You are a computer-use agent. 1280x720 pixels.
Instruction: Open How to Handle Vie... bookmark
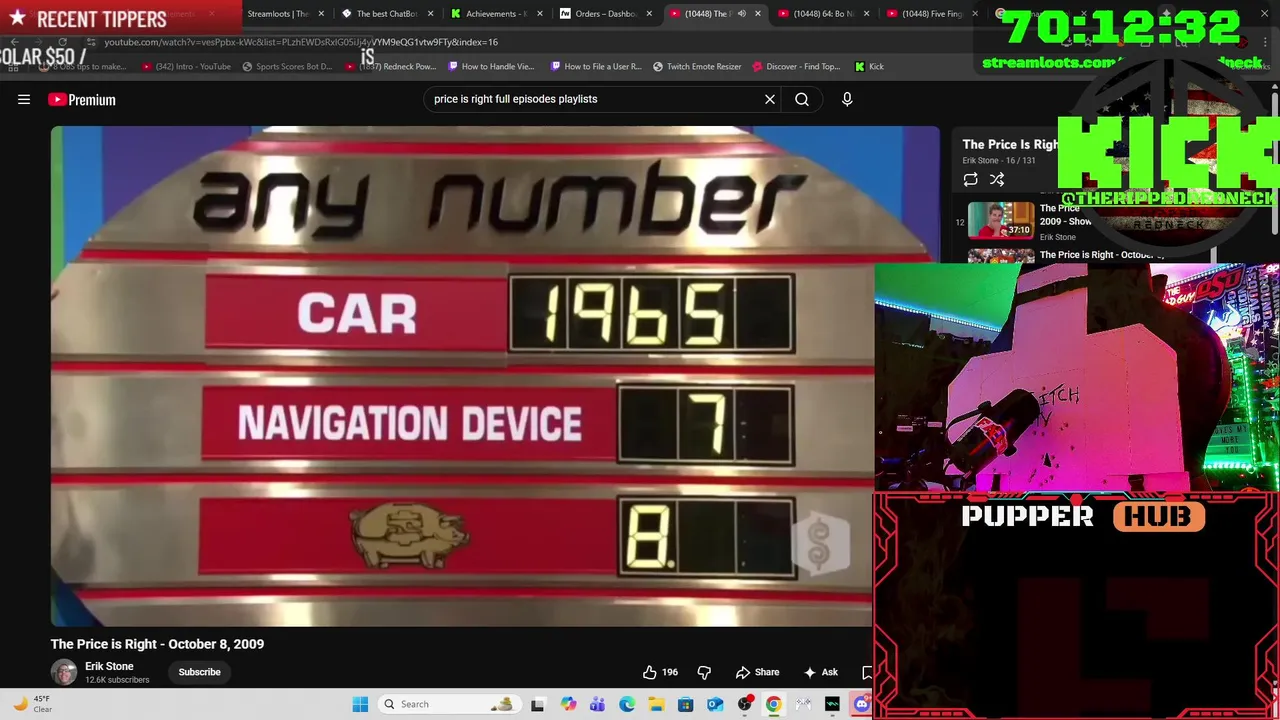point(491,66)
